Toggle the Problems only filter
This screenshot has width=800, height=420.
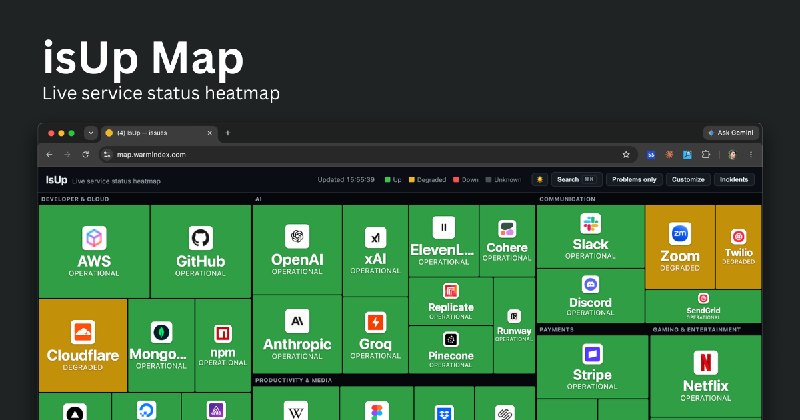[x=634, y=180]
